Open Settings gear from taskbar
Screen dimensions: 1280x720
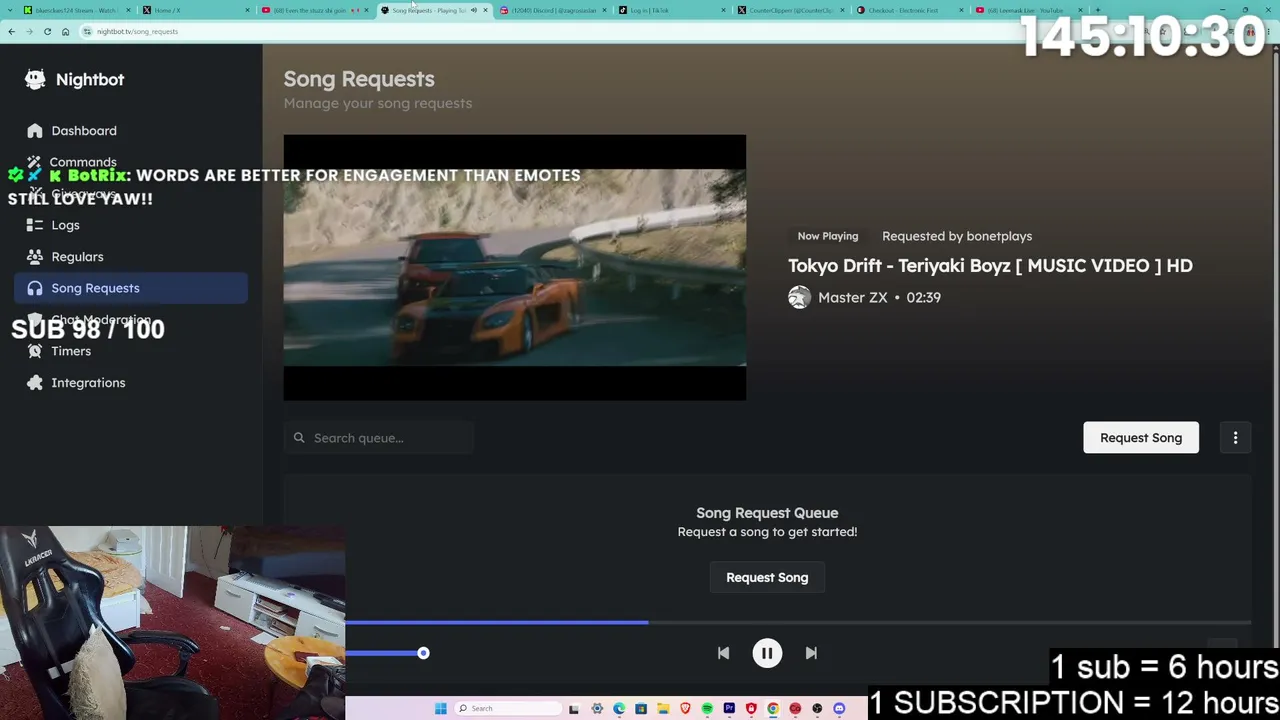(597, 709)
